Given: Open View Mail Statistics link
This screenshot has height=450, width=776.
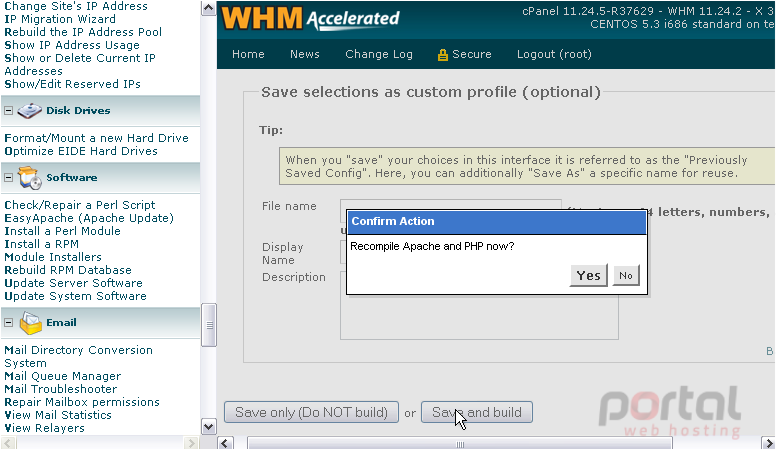Looking at the screenshot, I should click(58, 415).
